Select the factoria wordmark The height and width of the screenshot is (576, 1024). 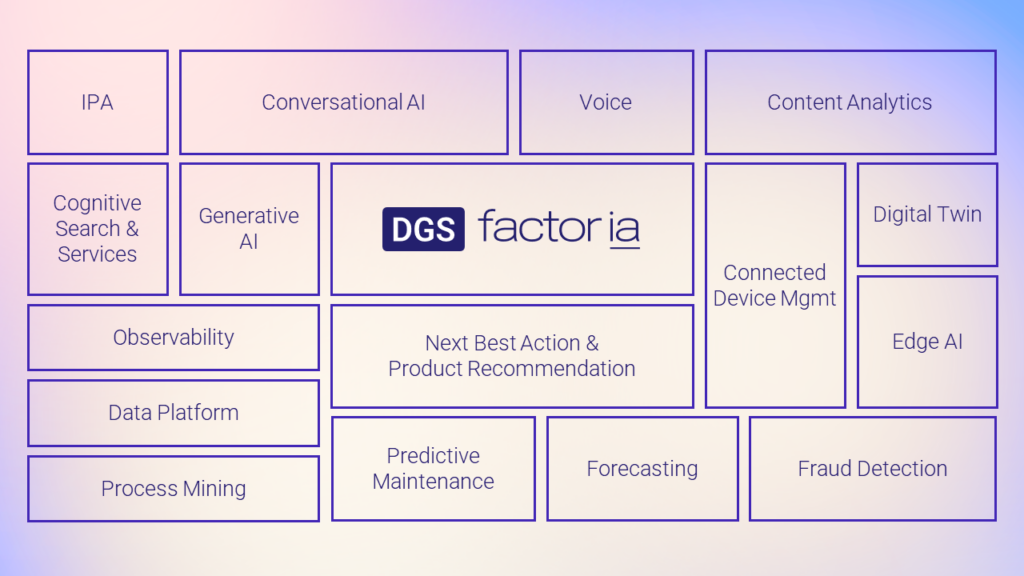pos(558,228)
